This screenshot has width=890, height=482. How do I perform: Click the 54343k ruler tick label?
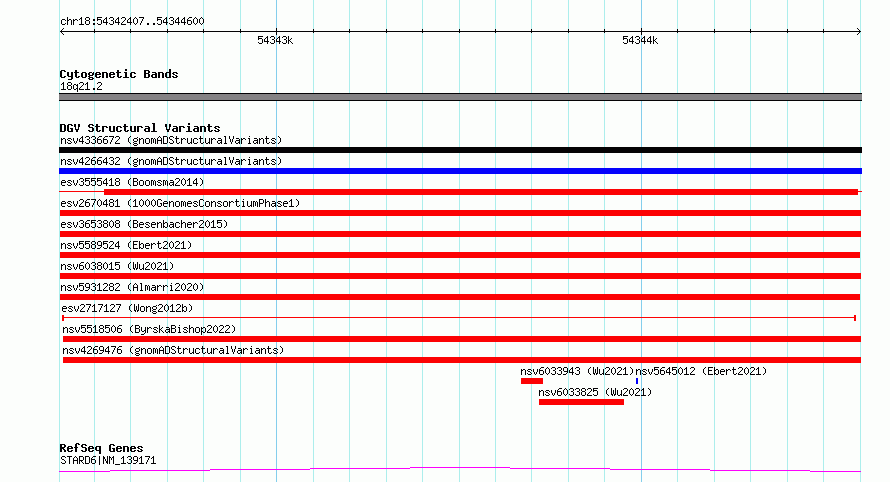[275, 40]
